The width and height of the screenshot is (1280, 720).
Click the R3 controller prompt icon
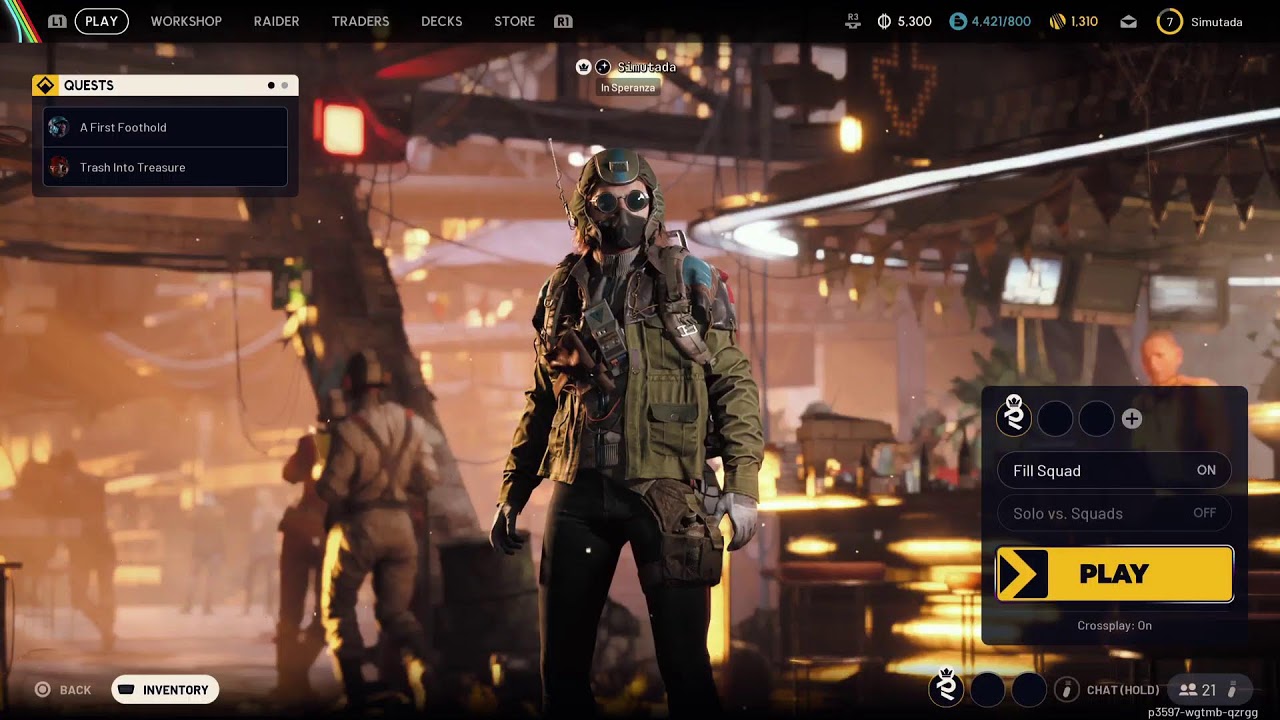853,21
